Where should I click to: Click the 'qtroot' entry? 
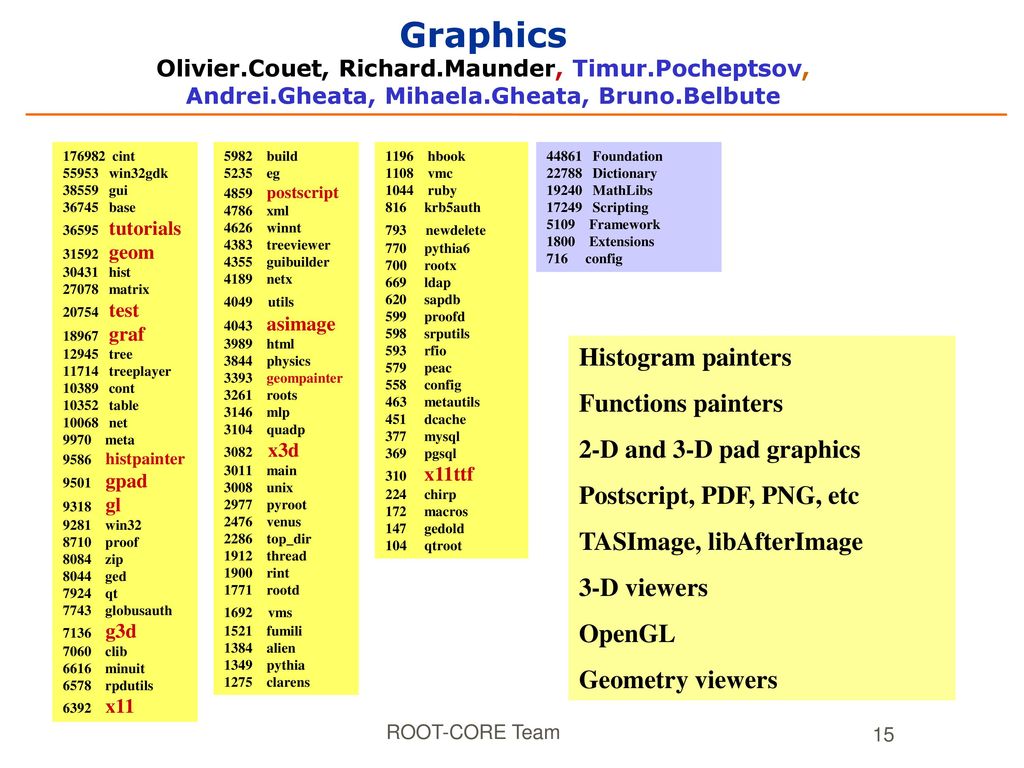(x=443, y=546)
